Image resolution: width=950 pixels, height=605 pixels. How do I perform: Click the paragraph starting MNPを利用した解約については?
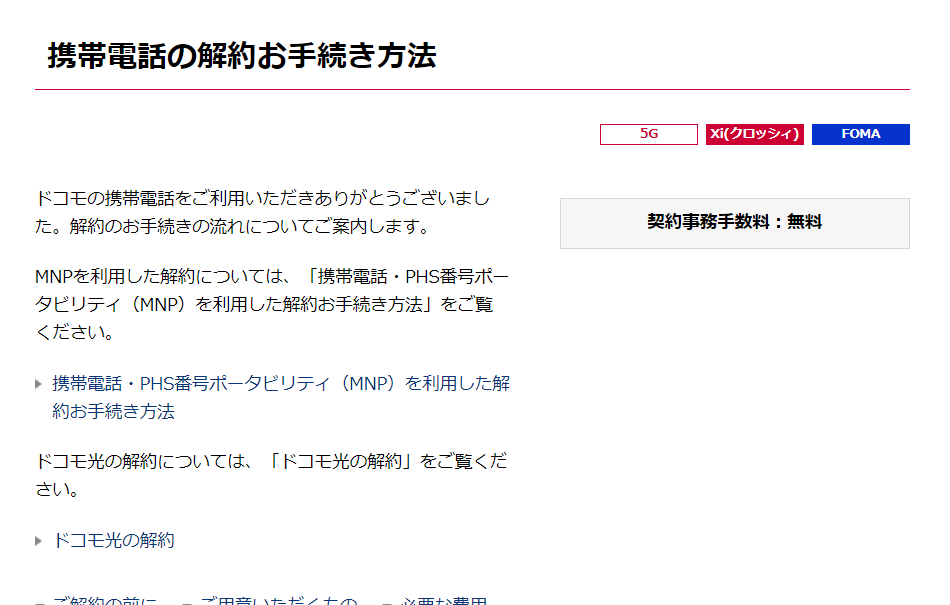(272, 304)
